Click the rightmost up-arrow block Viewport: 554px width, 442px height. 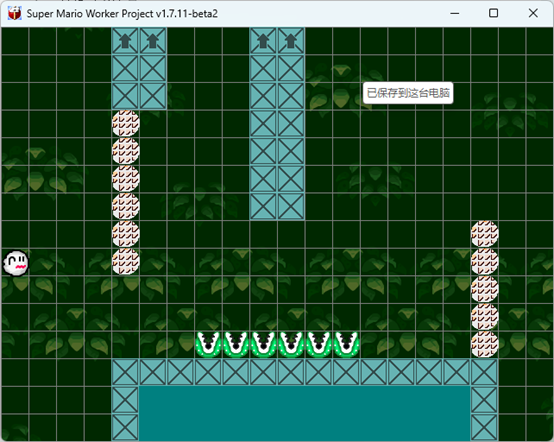coord(291,41)
